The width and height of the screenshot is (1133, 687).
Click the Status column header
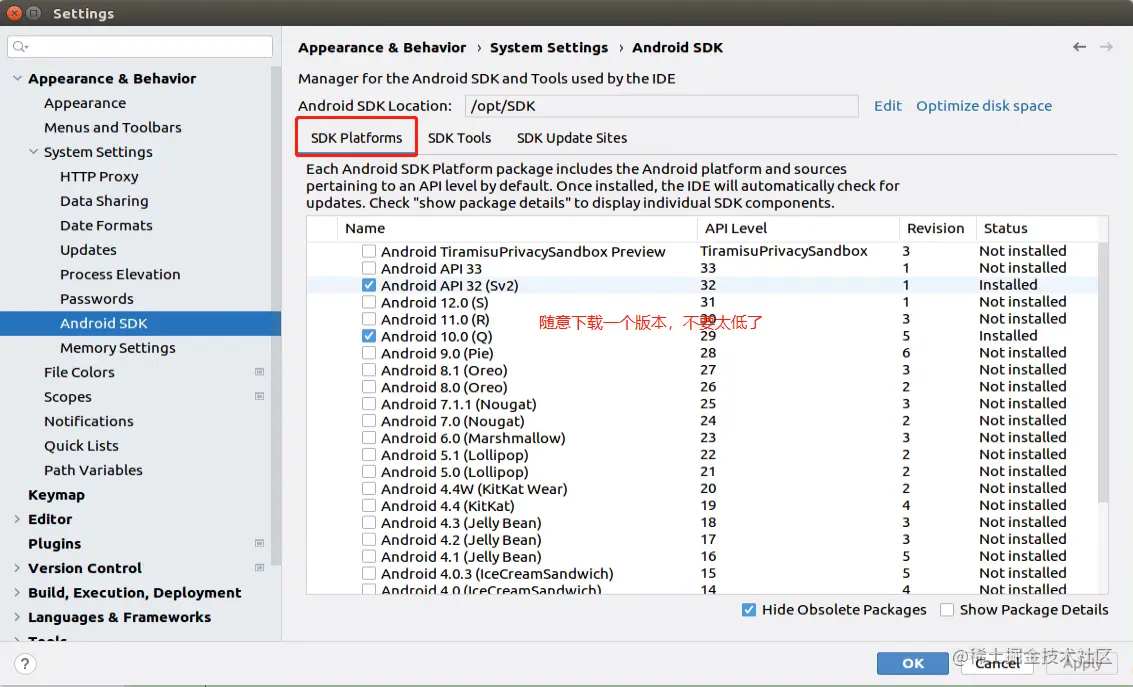pyautogui.click(x=1037, y=228)
